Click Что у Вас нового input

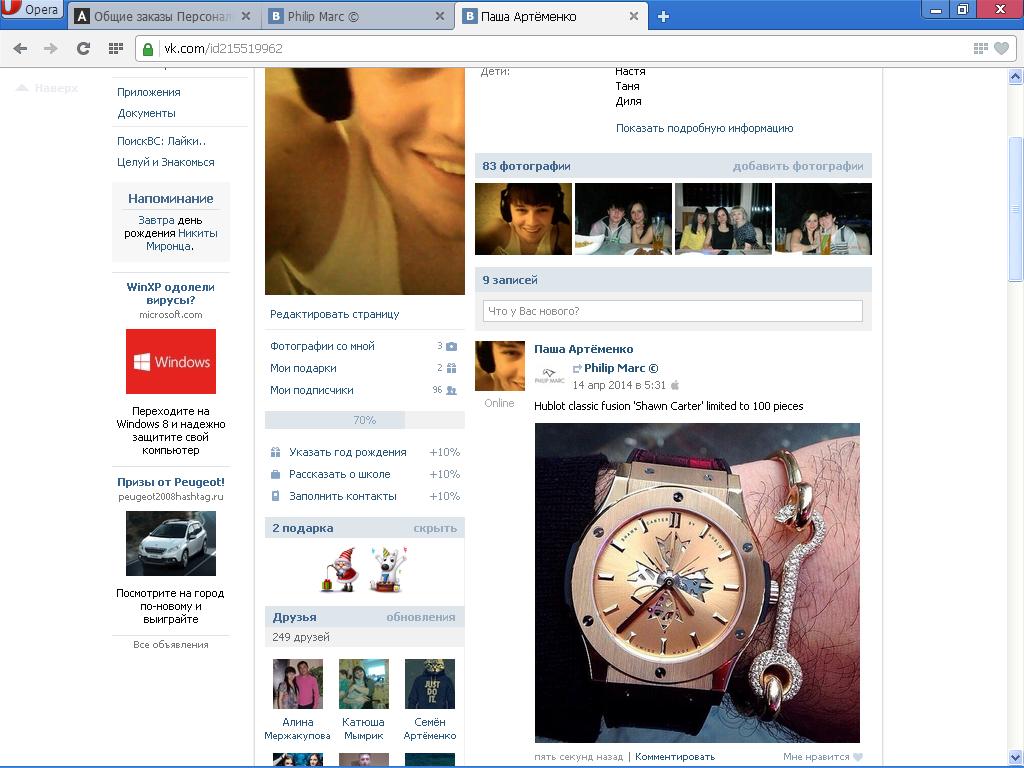(673, 311)
